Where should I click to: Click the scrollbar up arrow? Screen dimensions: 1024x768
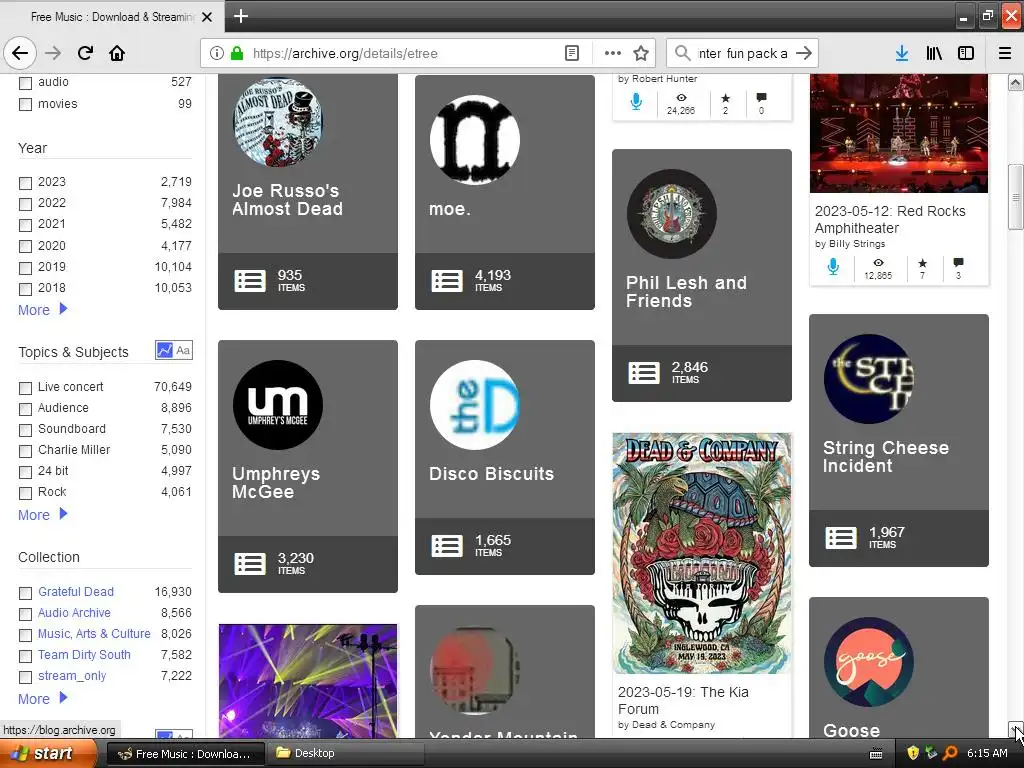pos(1015,82)
